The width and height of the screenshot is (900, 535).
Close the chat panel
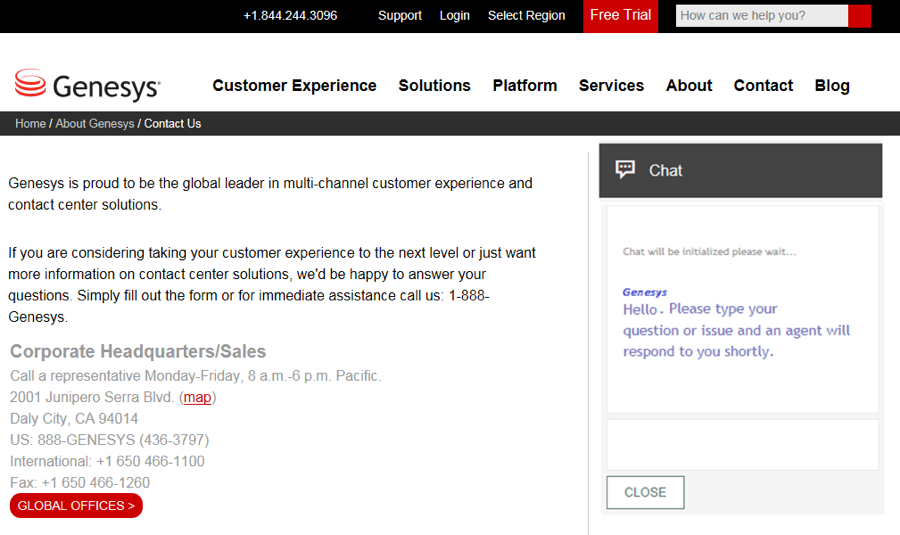645,492
